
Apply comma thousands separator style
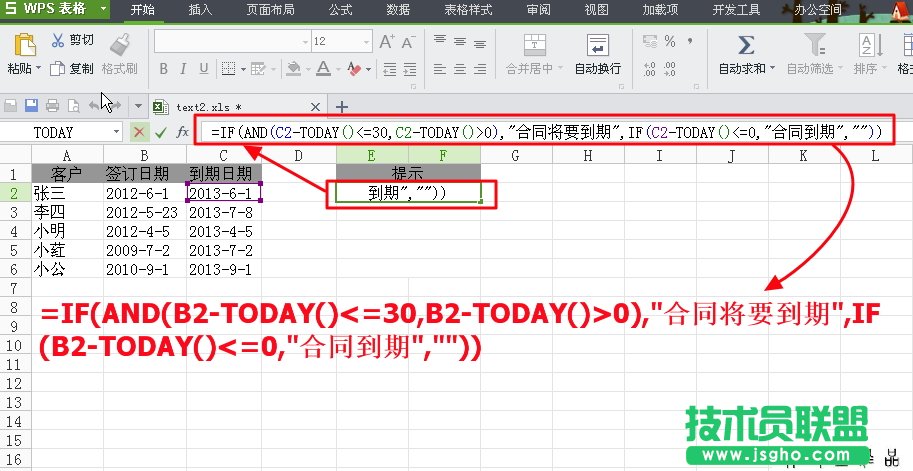point(690,41)
